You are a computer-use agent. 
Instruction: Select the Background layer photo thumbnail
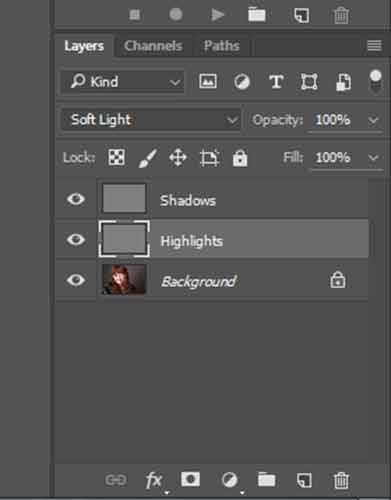(x=124, y=279)
